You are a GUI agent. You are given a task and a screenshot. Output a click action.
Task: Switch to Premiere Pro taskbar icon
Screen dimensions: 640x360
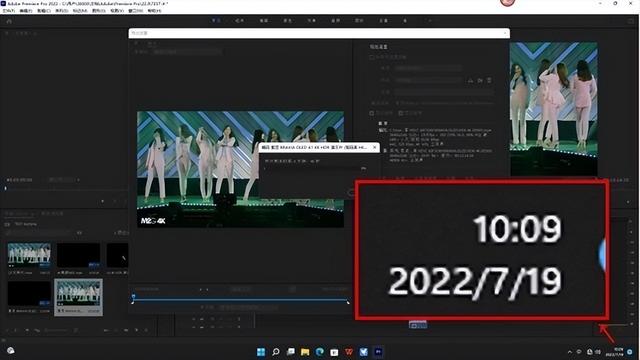[x=378, y=352]
